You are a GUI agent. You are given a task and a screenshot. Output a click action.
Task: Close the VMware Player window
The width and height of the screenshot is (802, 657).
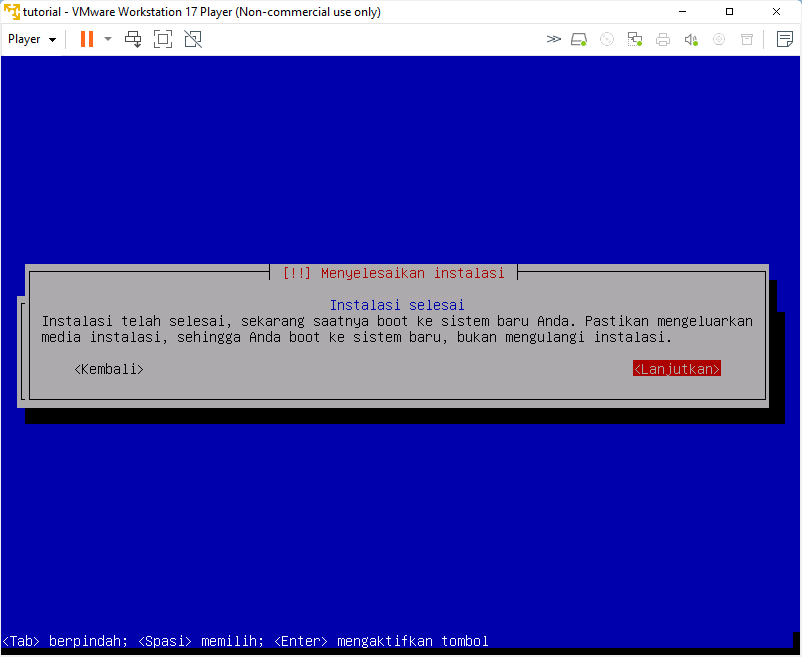point(776,11)
